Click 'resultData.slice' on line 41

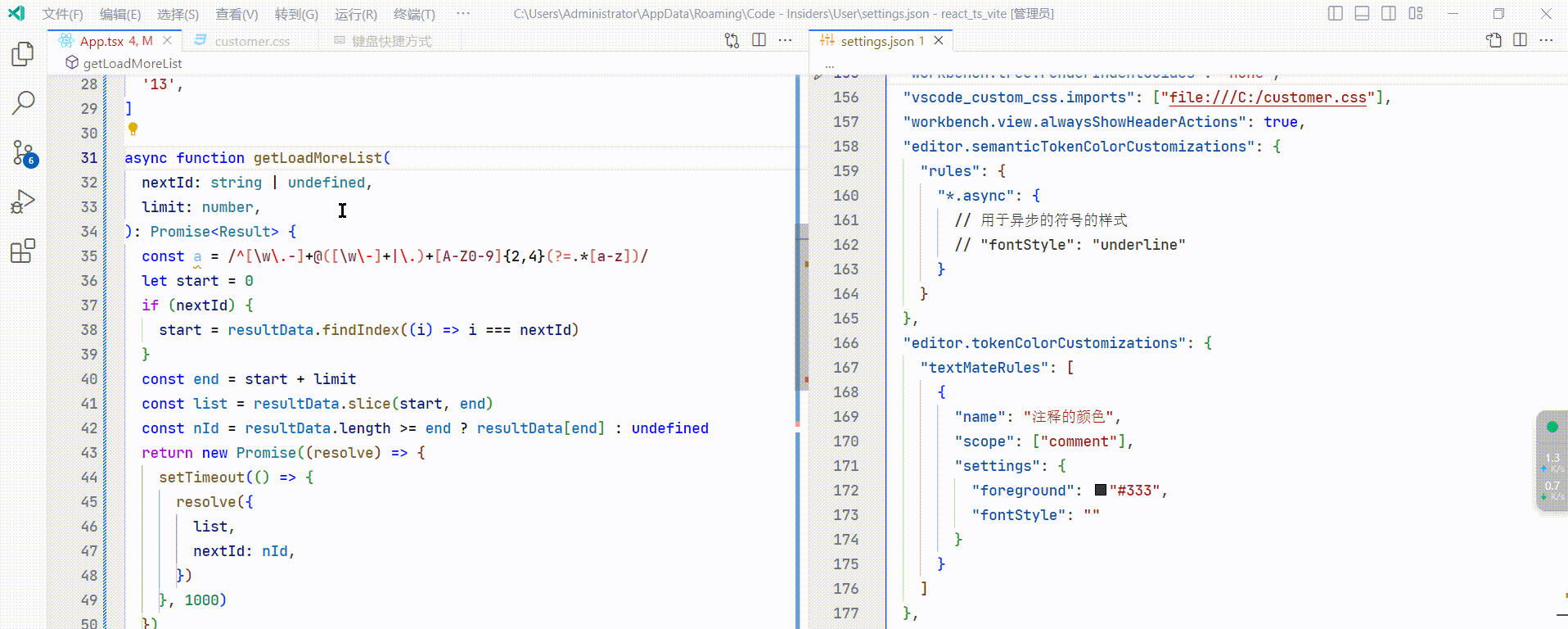(322, 404)
